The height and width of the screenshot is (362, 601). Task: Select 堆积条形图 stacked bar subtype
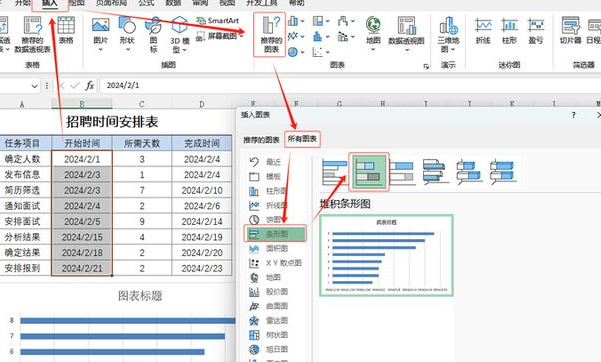[368, 172]
